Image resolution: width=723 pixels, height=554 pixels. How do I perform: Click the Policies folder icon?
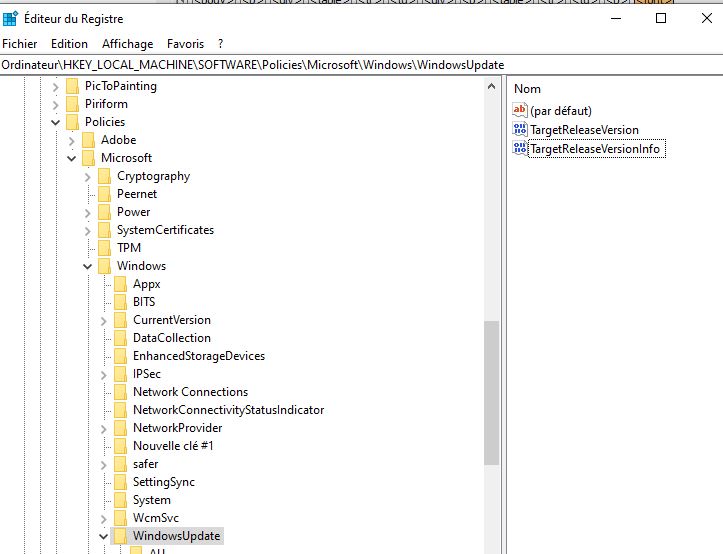72,122
